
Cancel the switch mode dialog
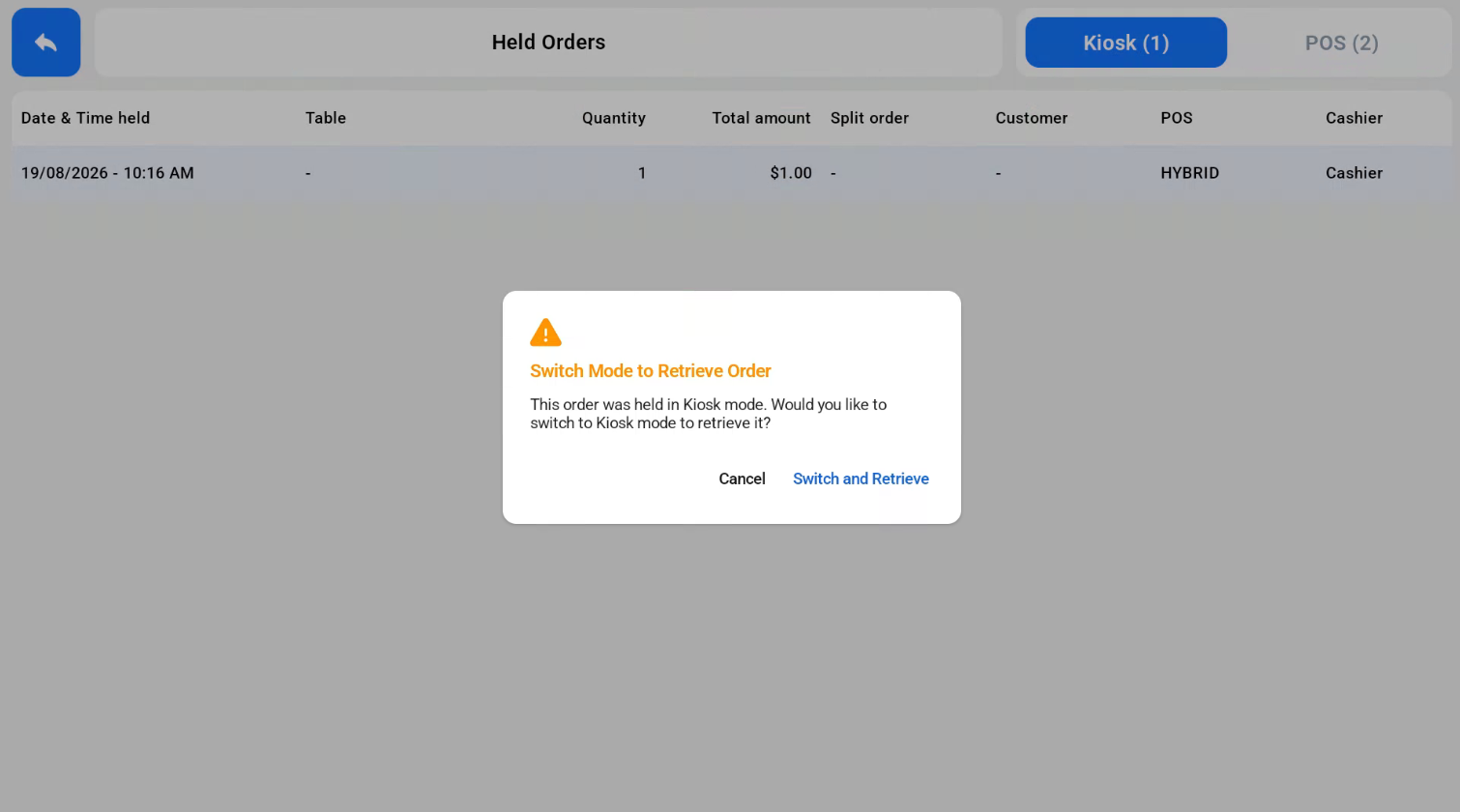742,478
